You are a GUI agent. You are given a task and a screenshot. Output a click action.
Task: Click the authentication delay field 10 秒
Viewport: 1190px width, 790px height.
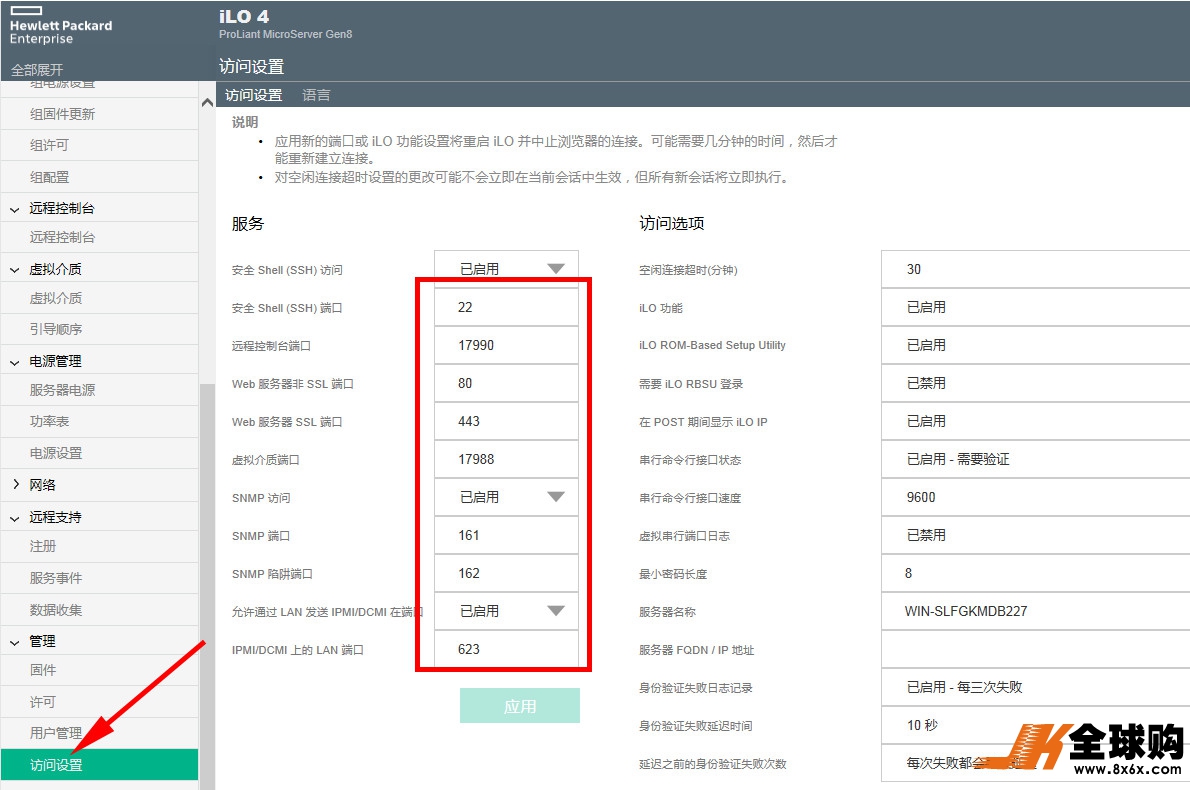[1035, 725]
